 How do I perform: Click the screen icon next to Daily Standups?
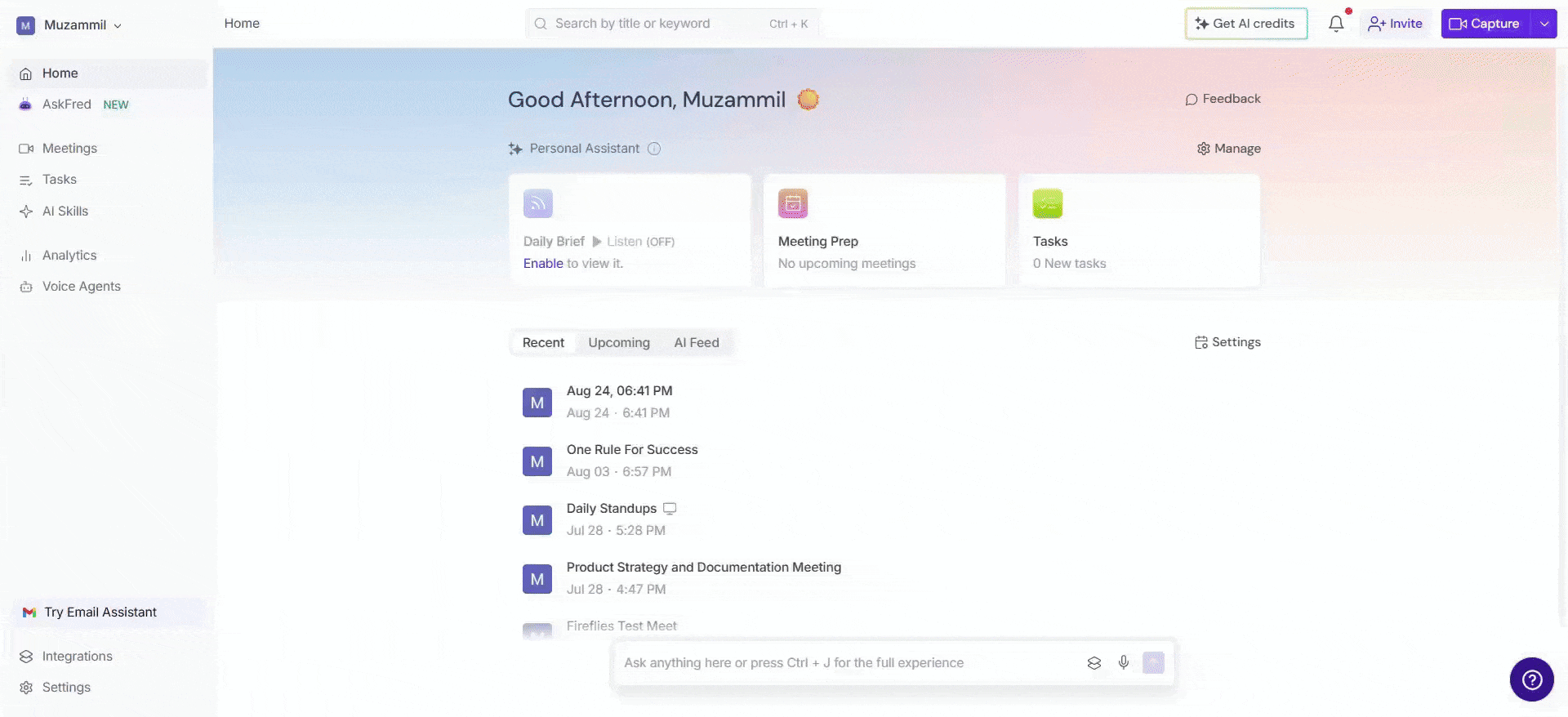[x=670, y=508]
